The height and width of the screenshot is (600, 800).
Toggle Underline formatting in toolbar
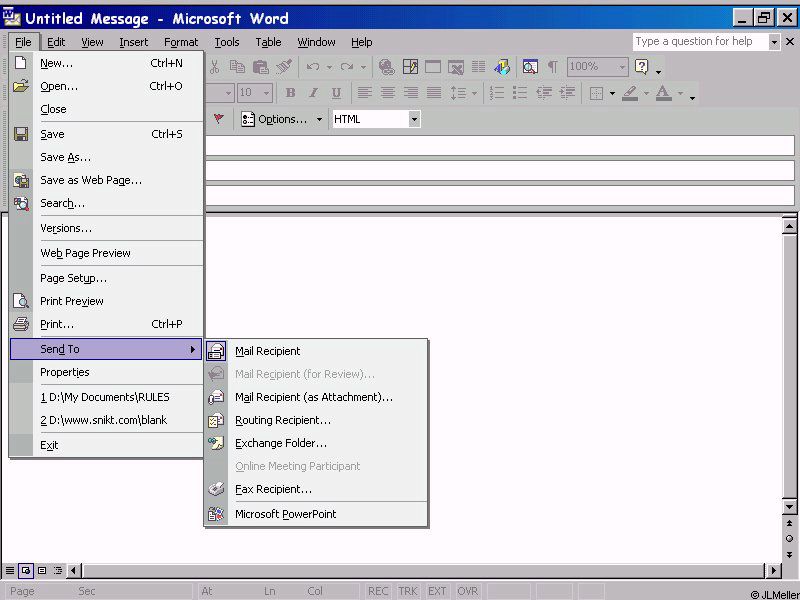pos(336,93)
